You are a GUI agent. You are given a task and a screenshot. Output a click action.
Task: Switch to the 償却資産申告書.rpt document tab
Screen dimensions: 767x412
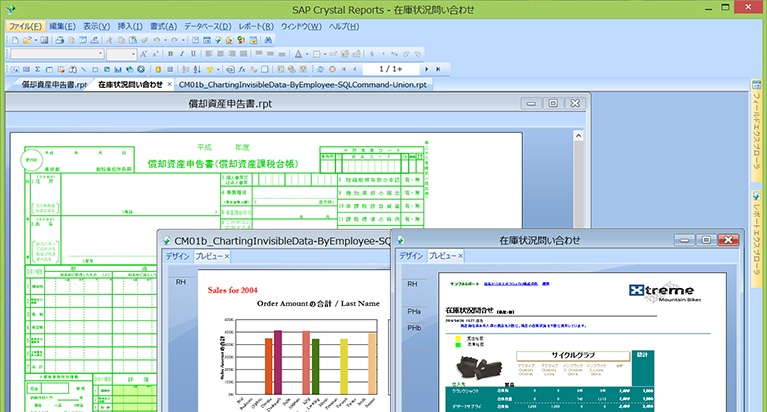pos(54,85)
